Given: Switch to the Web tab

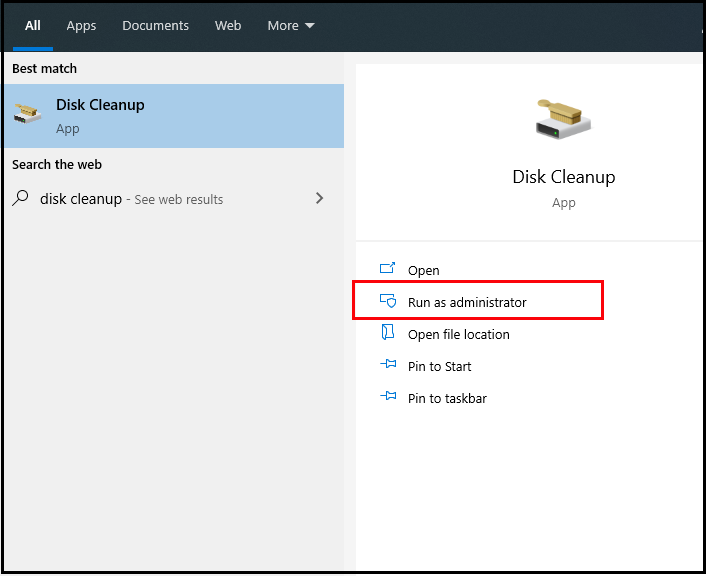Looking at the screenshot, I should (228, 26).
